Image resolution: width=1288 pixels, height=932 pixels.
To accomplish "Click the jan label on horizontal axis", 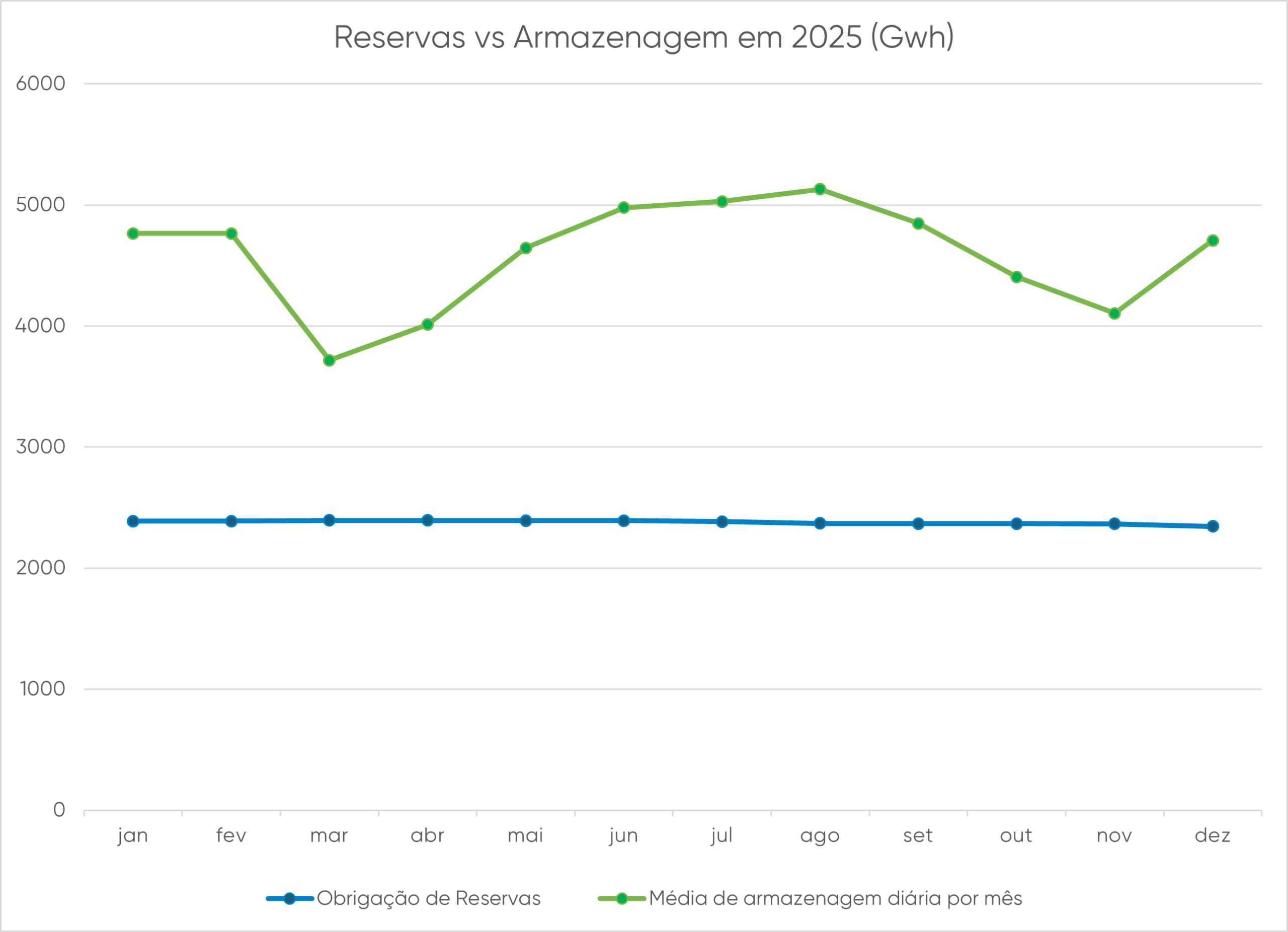I will pyautogui.click(x=133, y=835).
